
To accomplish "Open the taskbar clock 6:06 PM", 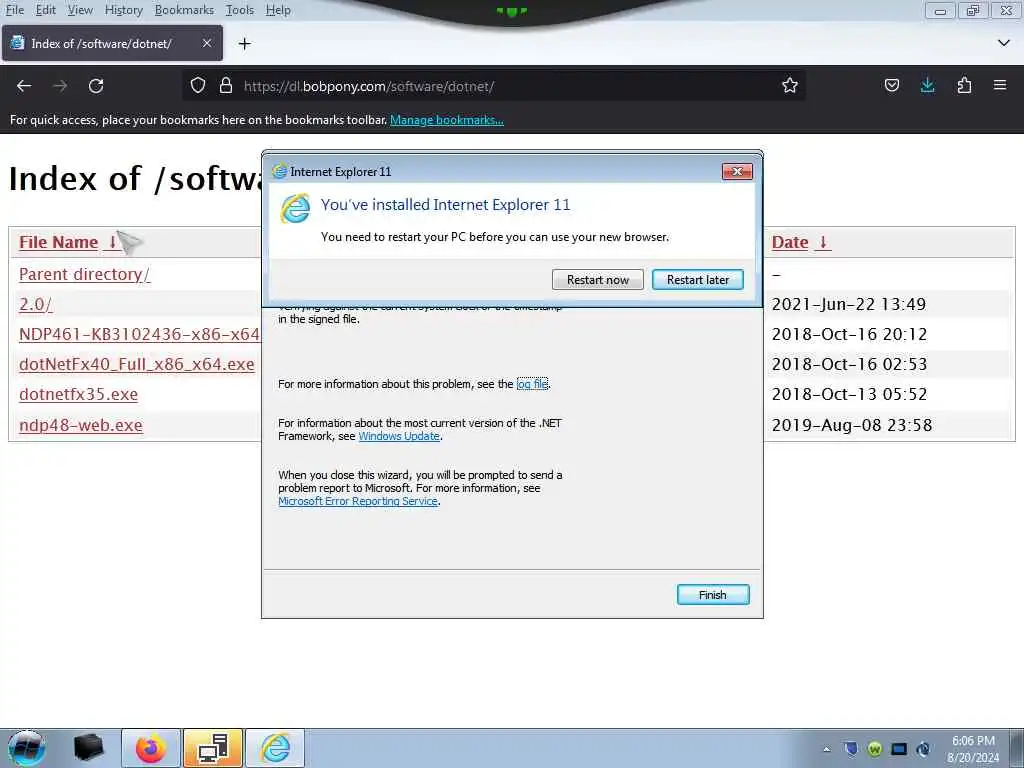I will click(973, 749).
